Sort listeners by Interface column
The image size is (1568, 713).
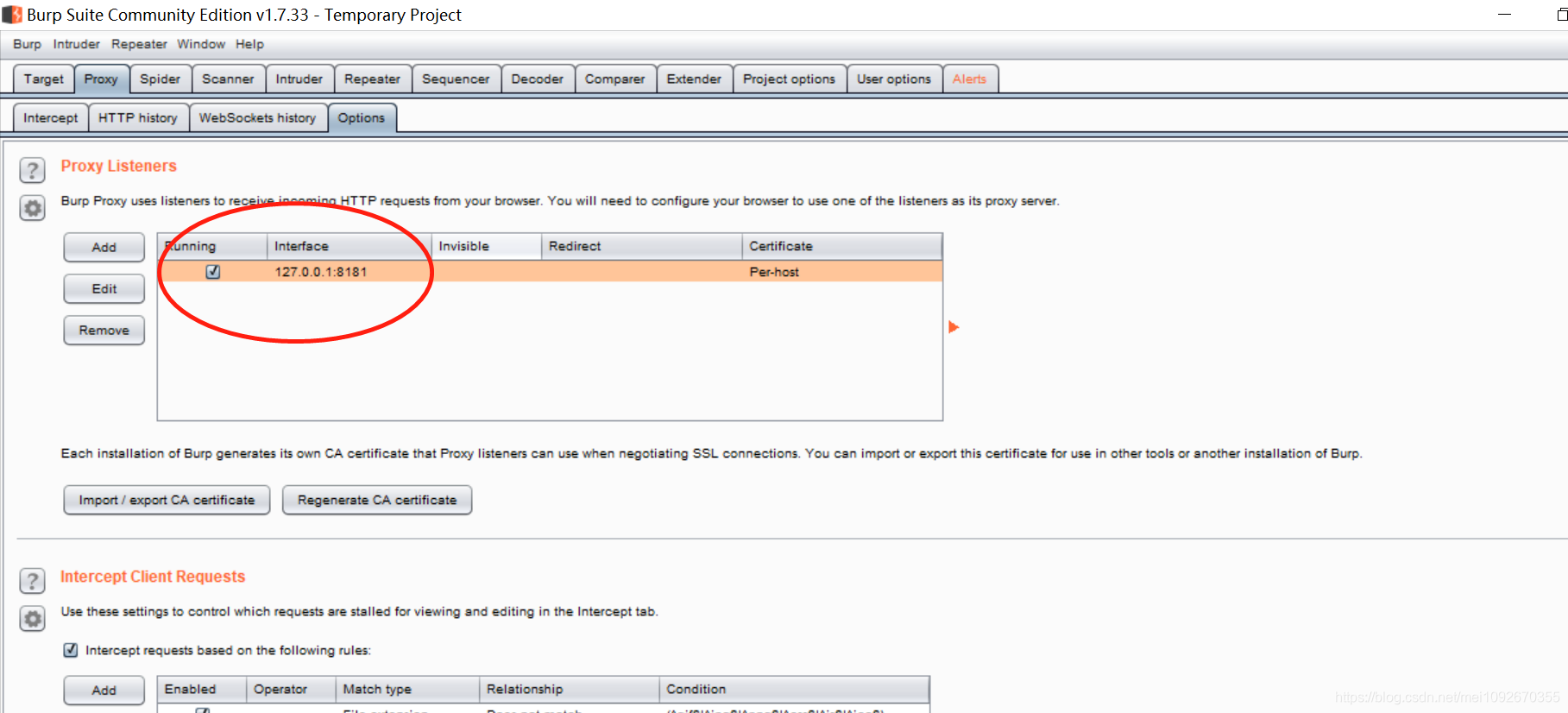(x=349, y=246)
